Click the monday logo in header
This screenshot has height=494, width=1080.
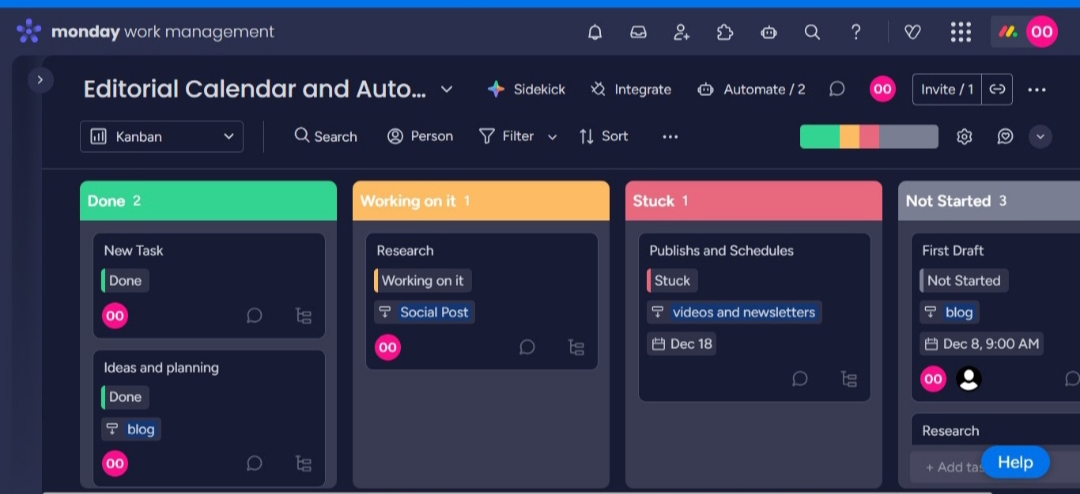pyautogui.click(x=1008, y=32)
